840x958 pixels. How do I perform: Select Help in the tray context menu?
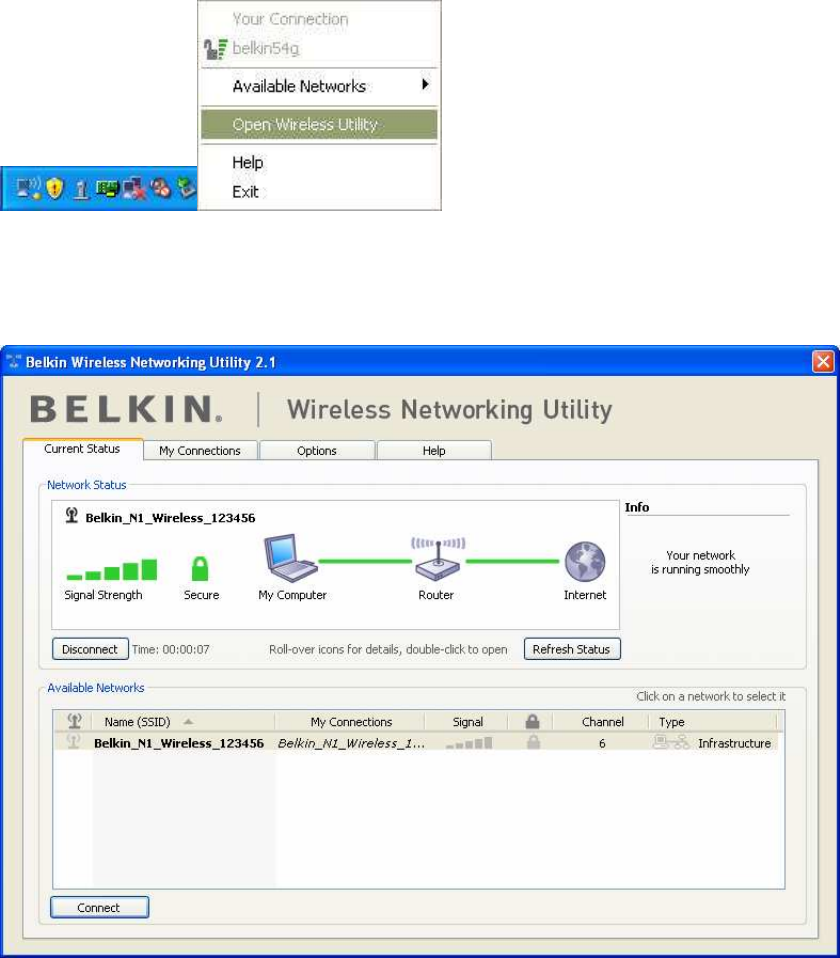coord(247,163)
